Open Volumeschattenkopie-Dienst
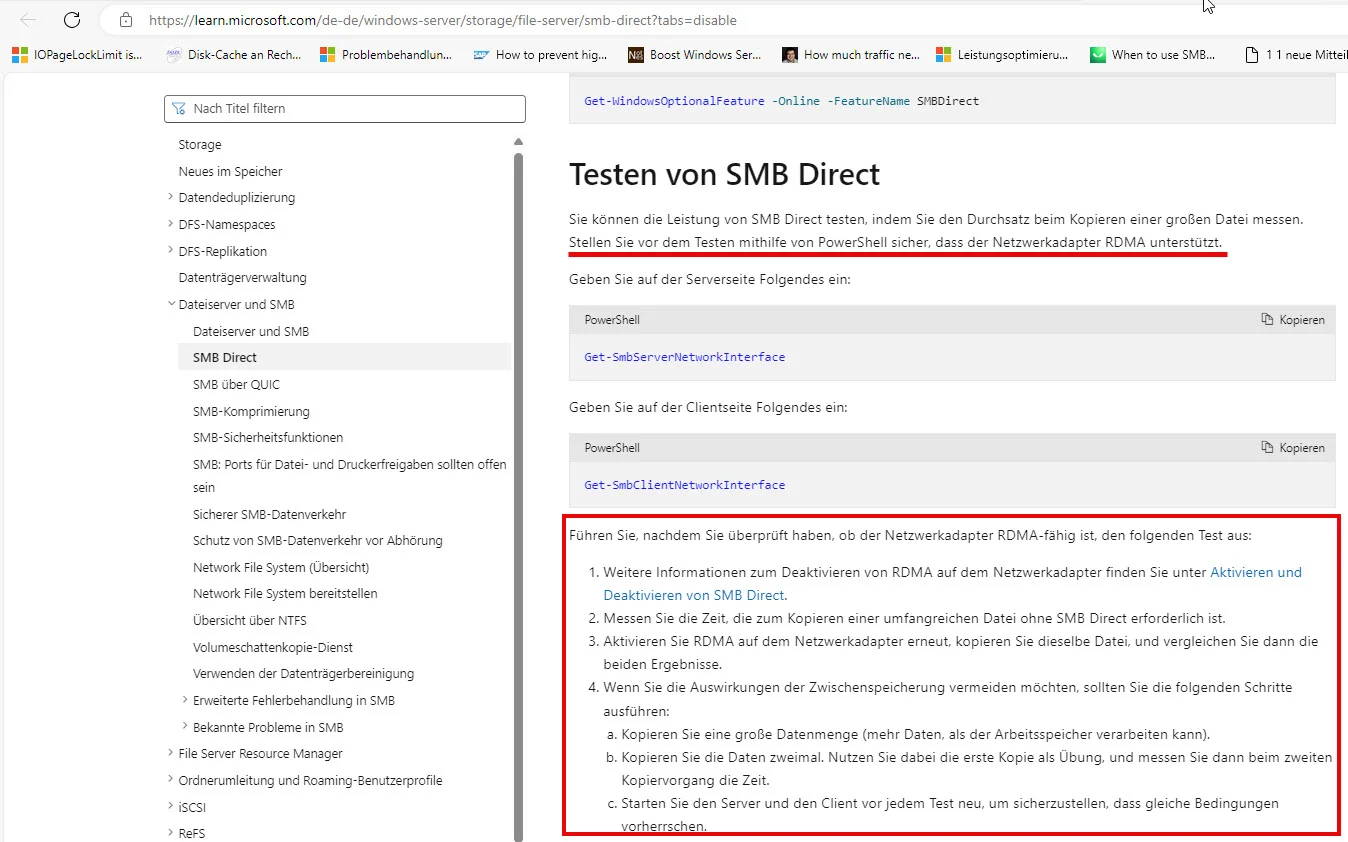 click(x=273, y=647)
